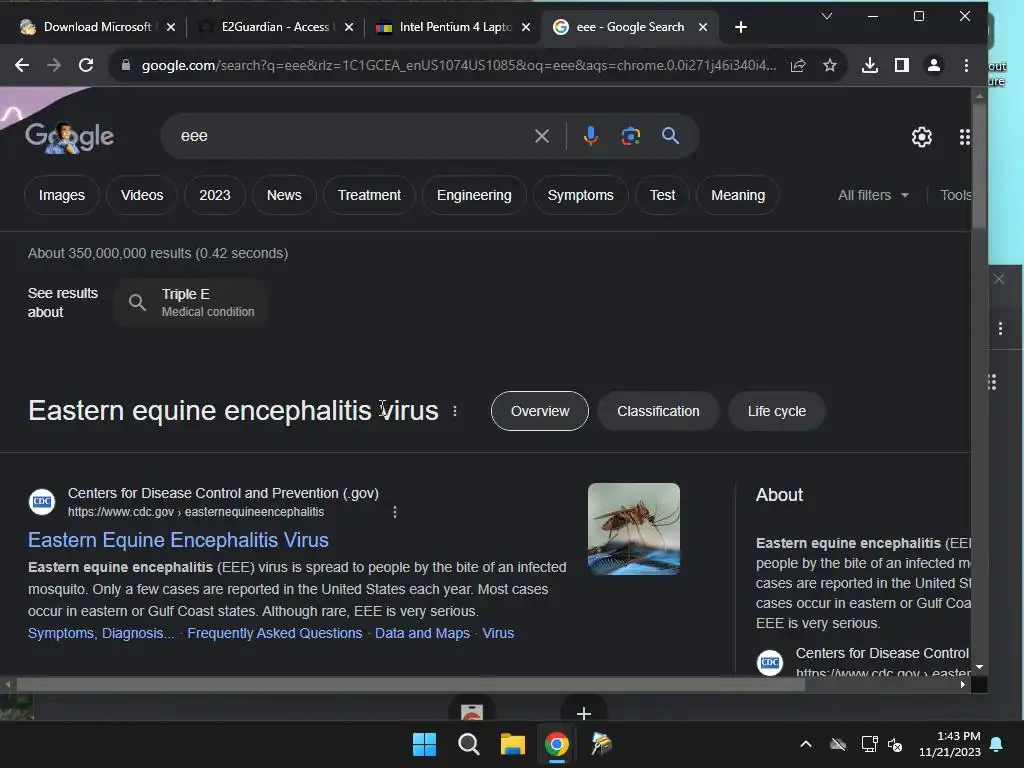Image resolution: width=1024 pixels, height=768 pixels.
Task: Close the Download Microsoft tab
Action: pyautogui.click(x=170, y=27)
